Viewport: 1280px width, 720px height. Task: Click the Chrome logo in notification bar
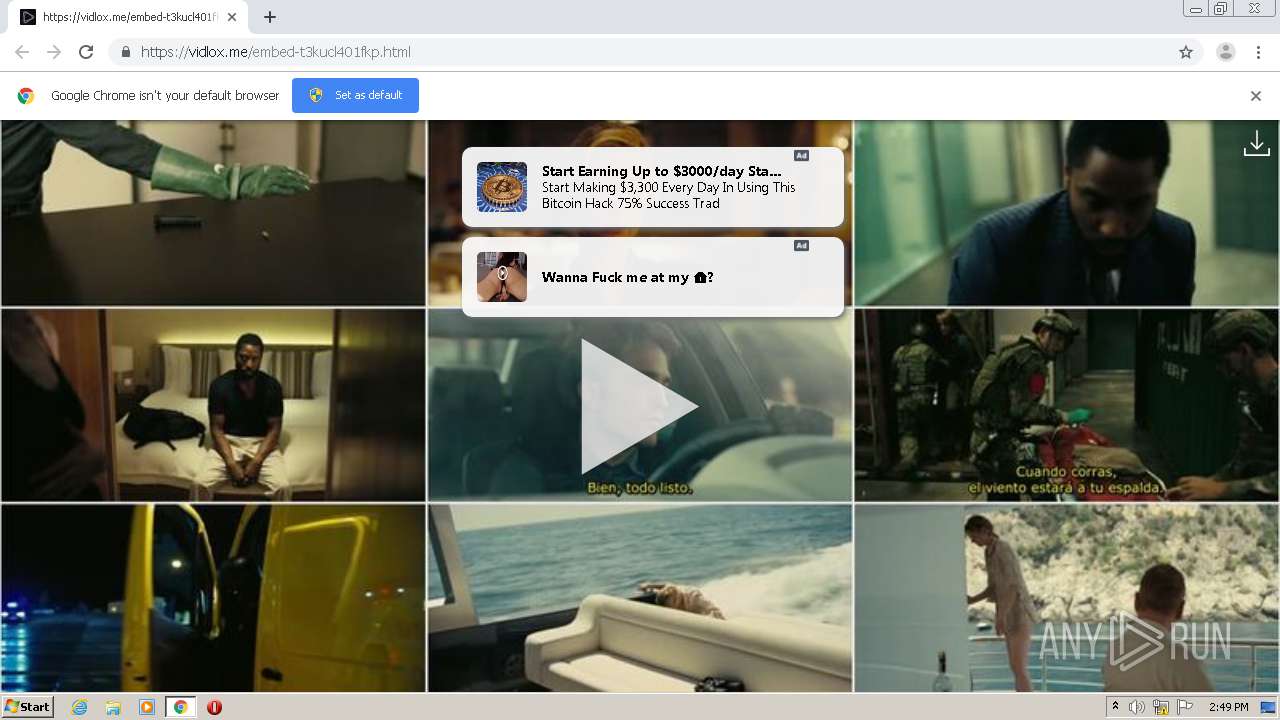[x=26, y=96]
